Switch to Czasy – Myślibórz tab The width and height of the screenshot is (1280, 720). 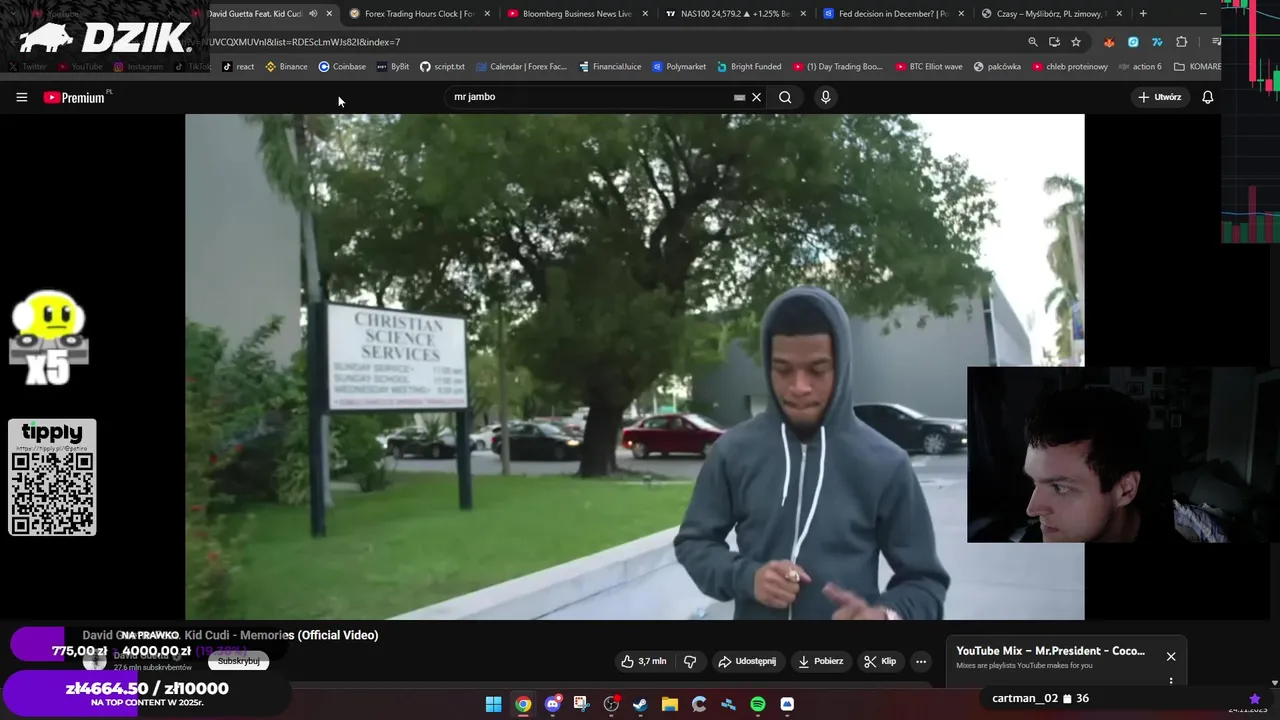1050,14
